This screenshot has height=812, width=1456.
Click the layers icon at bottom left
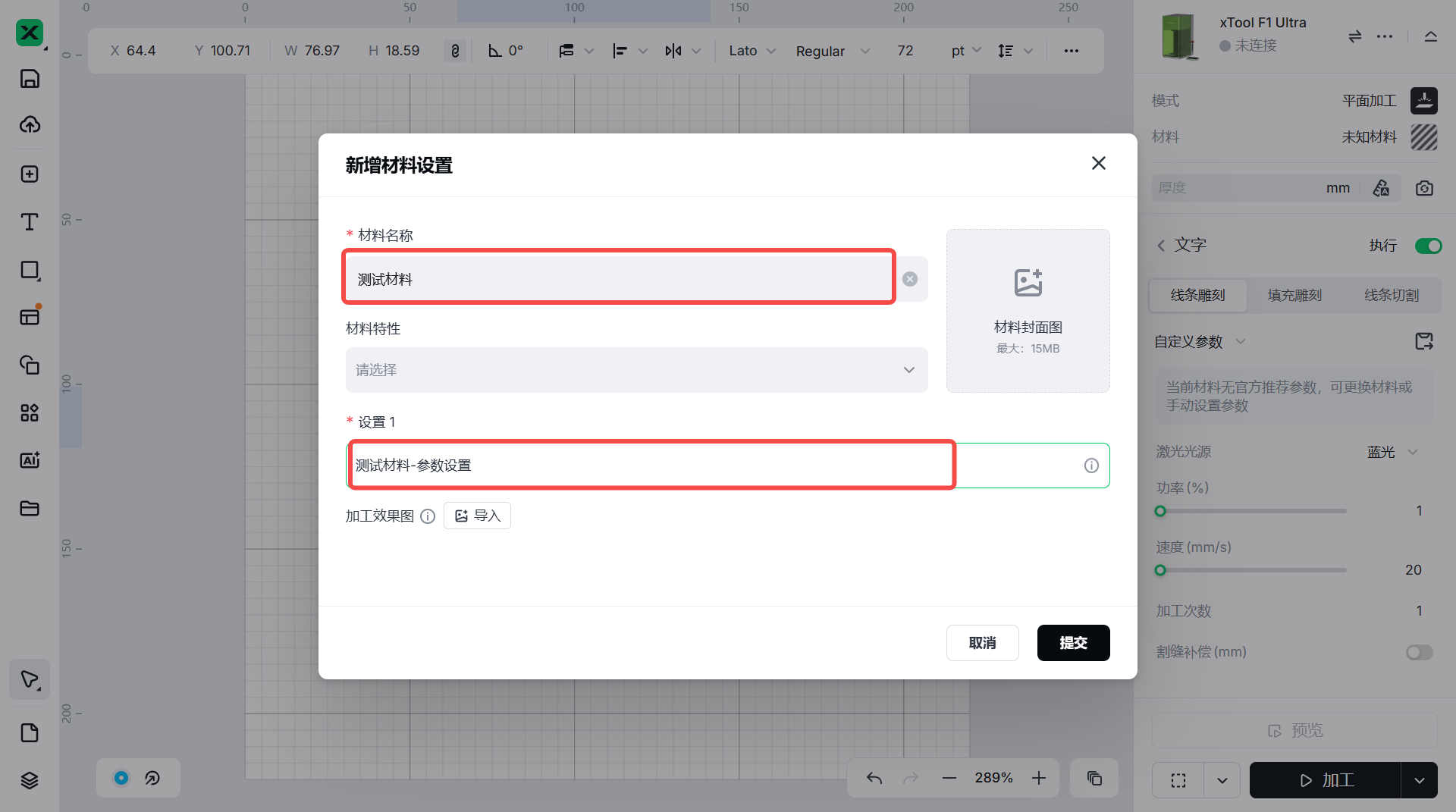pos(30,780)
